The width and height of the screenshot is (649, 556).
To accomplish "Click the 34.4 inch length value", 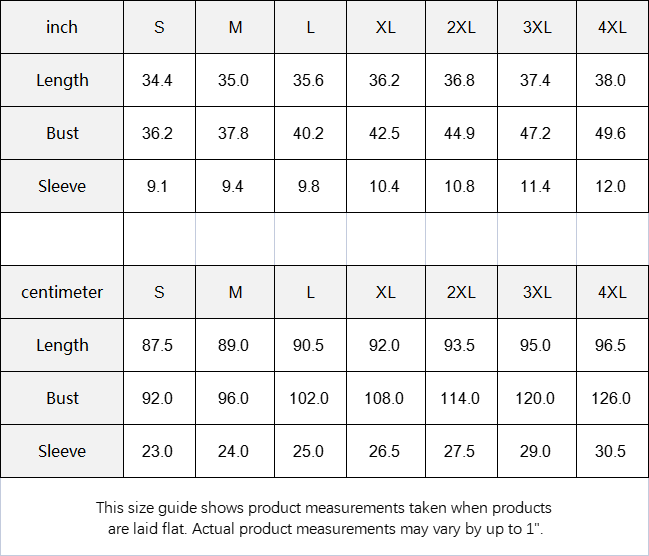I will 157,80.
